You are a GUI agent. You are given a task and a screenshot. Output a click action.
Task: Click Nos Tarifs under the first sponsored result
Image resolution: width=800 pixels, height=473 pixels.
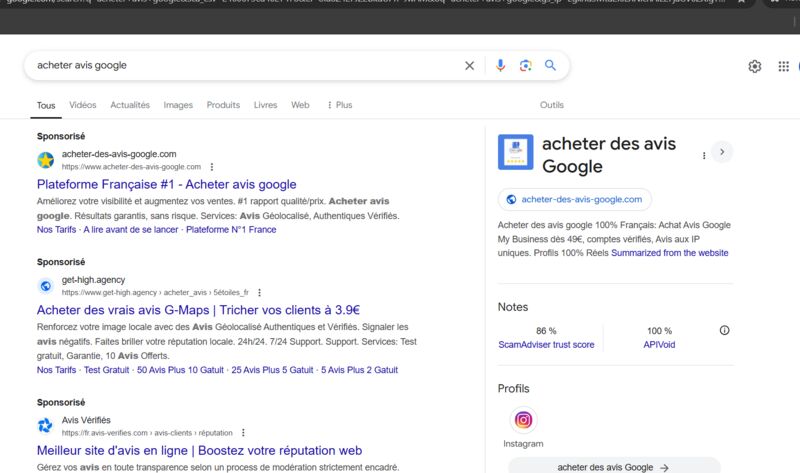pyautogui.click(x=56, y=230)
